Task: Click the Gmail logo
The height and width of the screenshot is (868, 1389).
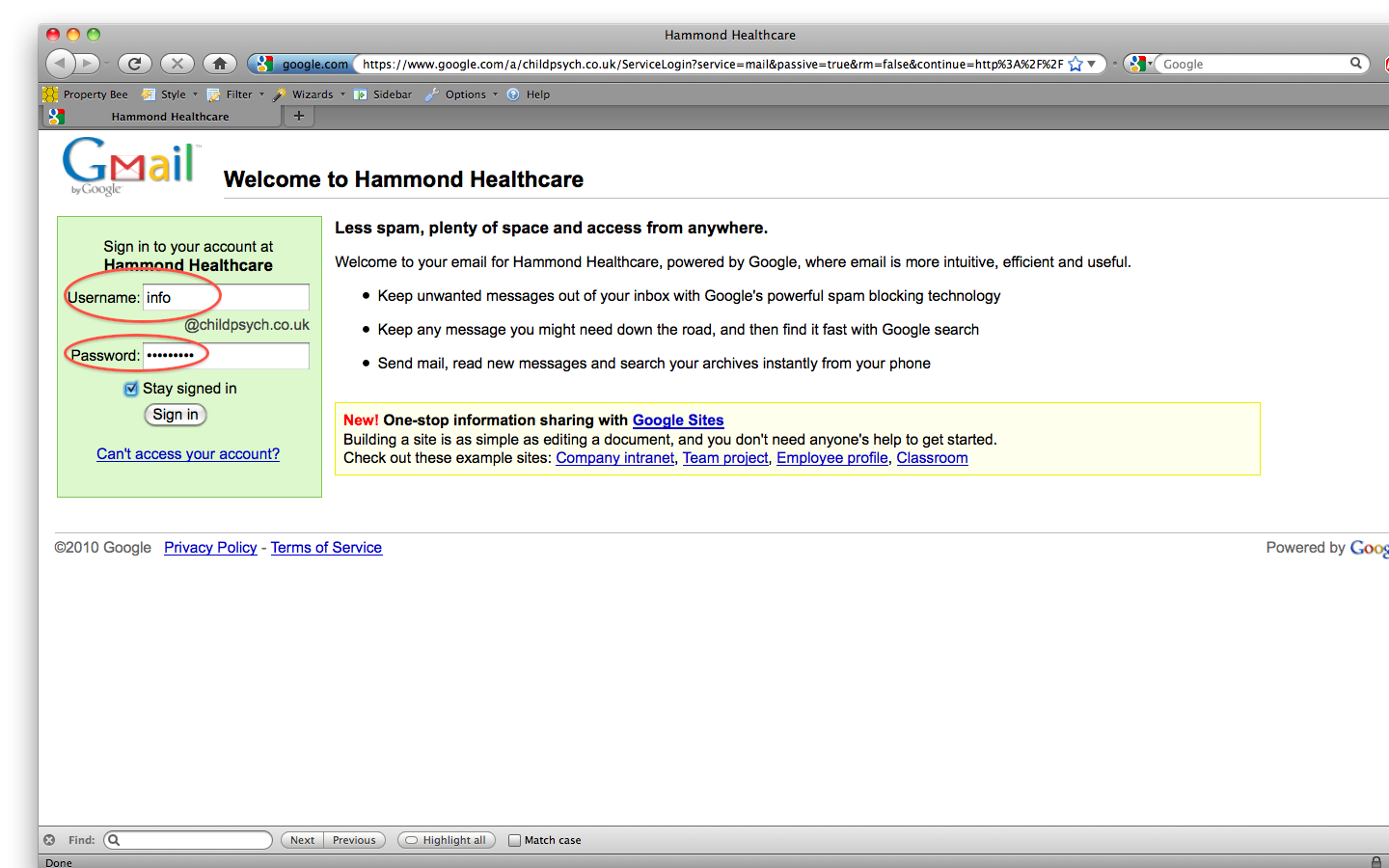Action: [x=131, y=166]
